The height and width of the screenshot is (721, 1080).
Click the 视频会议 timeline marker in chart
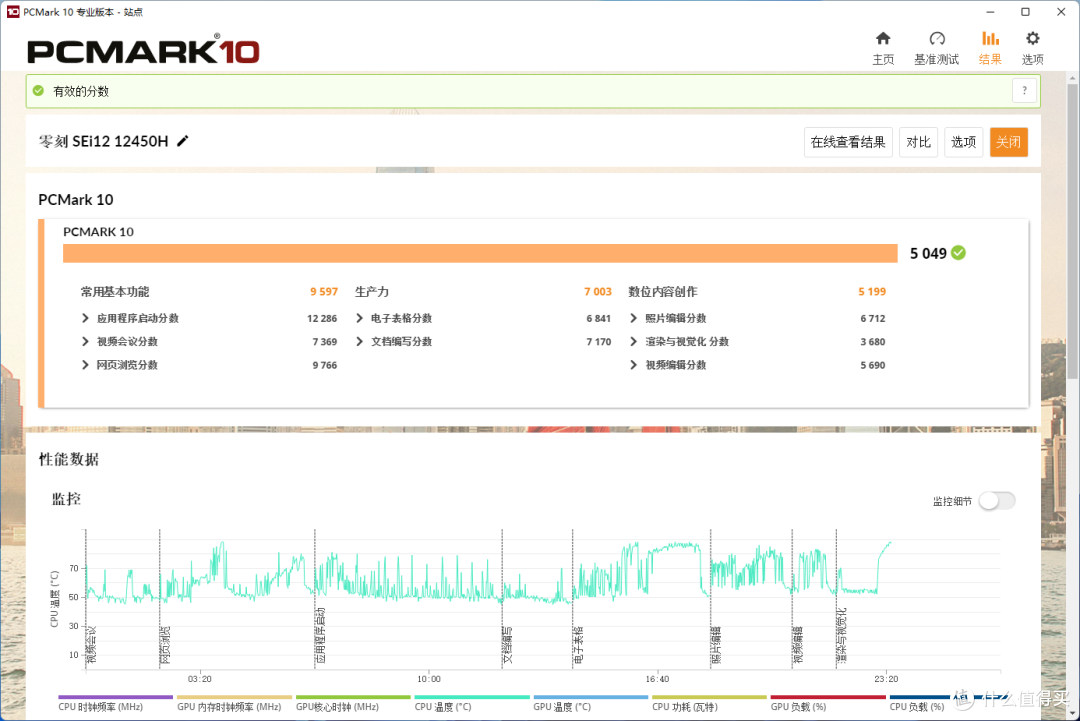pyautogui.click(x=91, y=645)
